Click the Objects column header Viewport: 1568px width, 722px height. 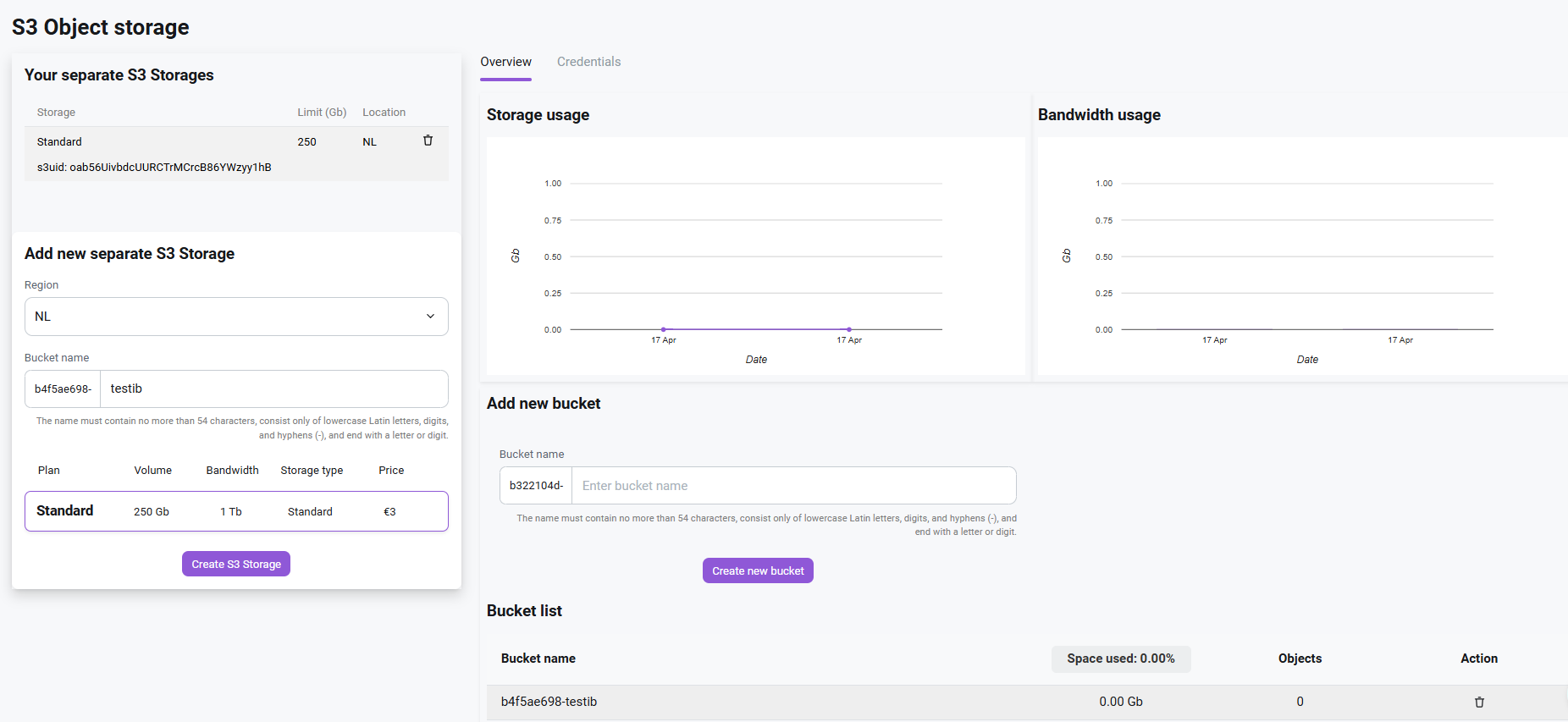[x=1300, y=659]
